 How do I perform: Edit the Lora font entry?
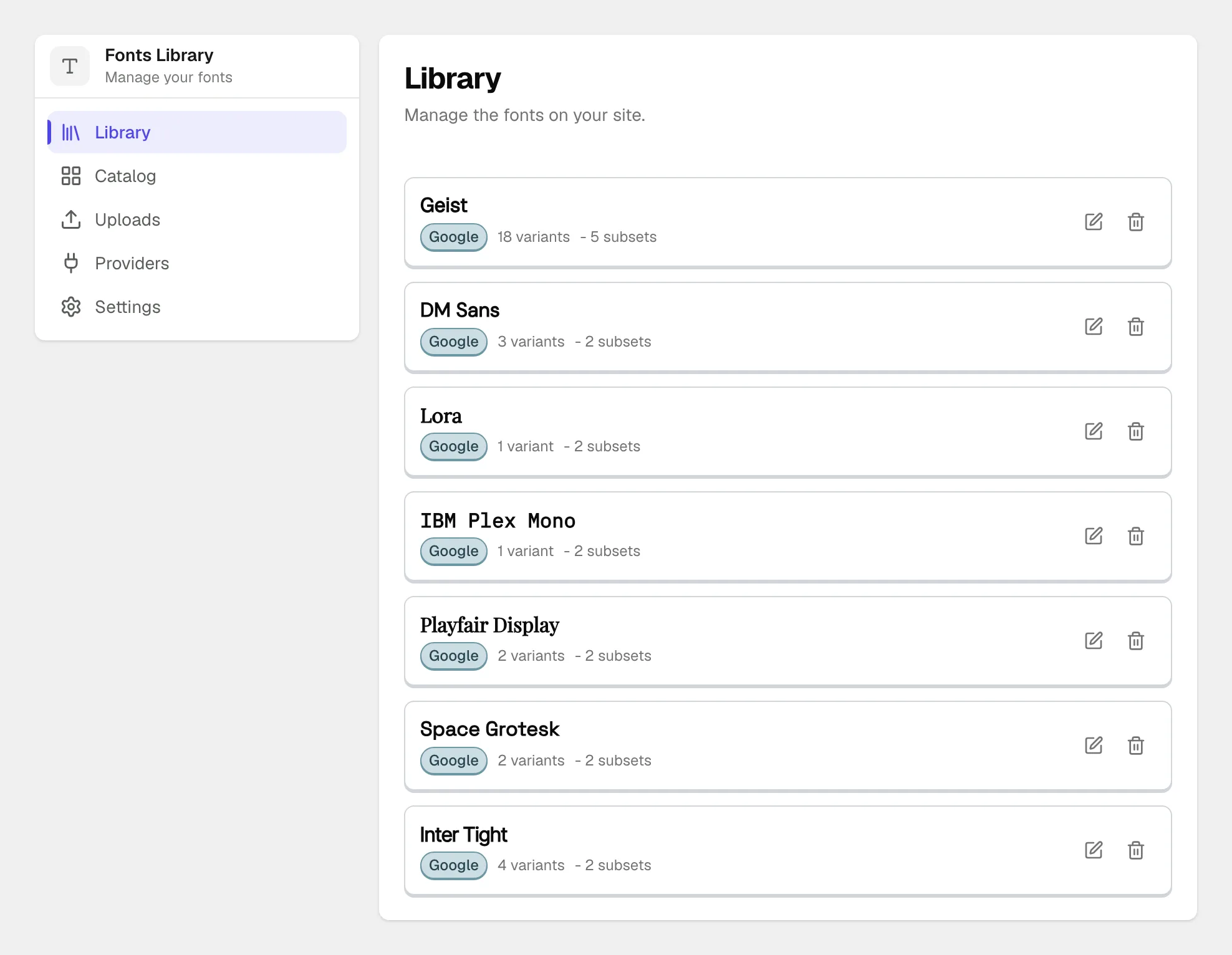(1094, 431)
